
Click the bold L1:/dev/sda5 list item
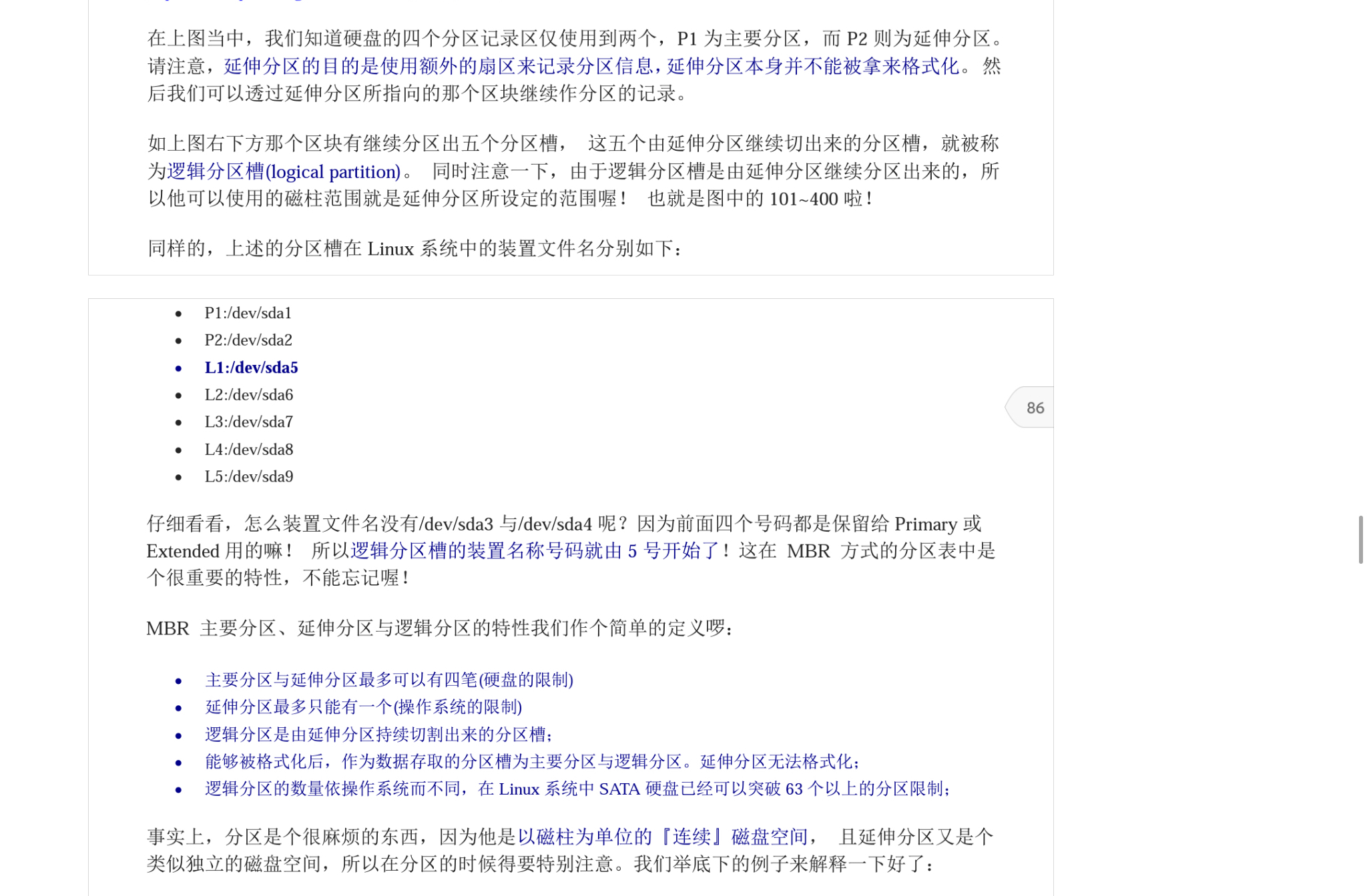[251, 368]
